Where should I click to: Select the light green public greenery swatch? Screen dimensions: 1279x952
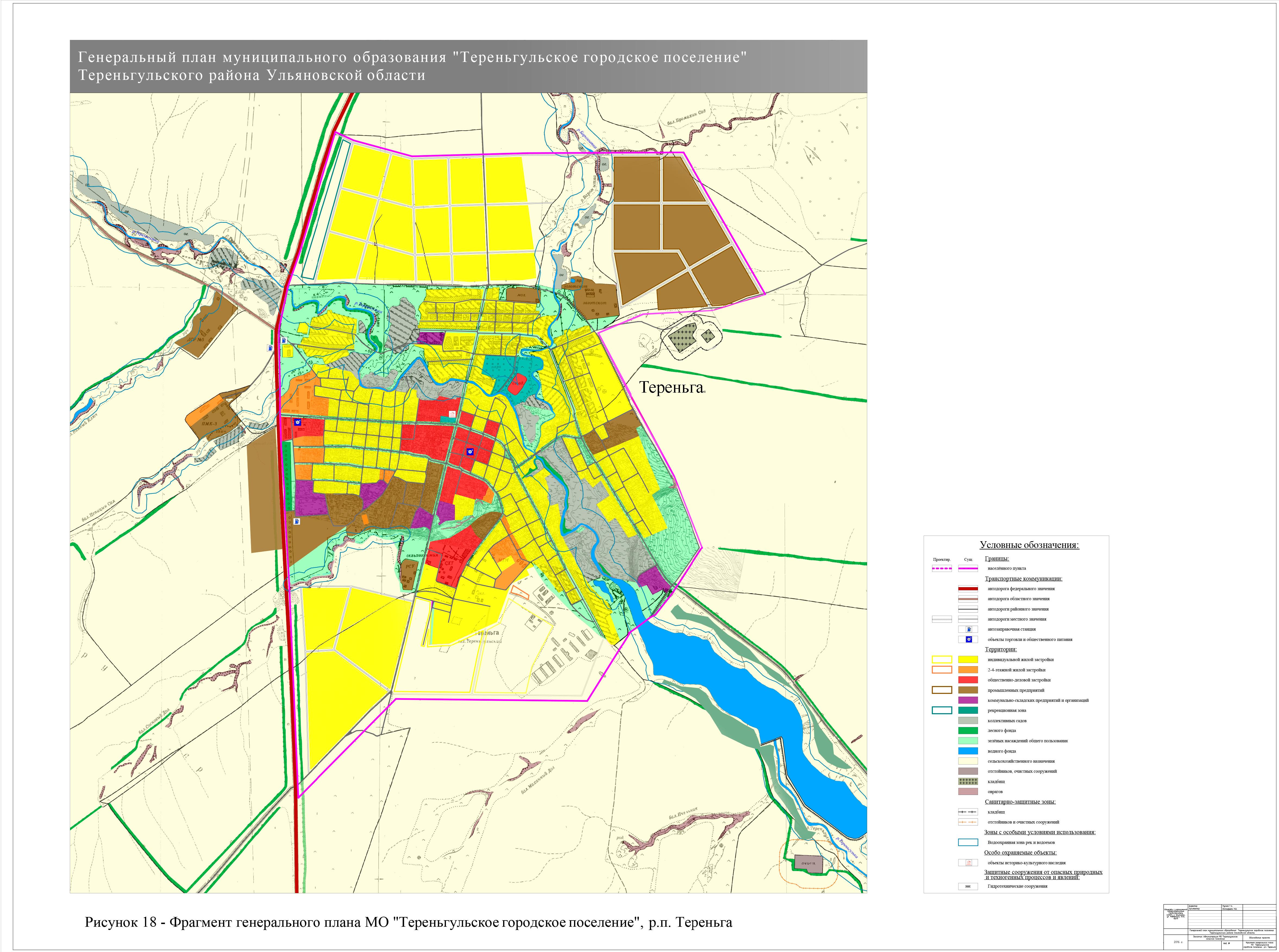coord(968,741)
